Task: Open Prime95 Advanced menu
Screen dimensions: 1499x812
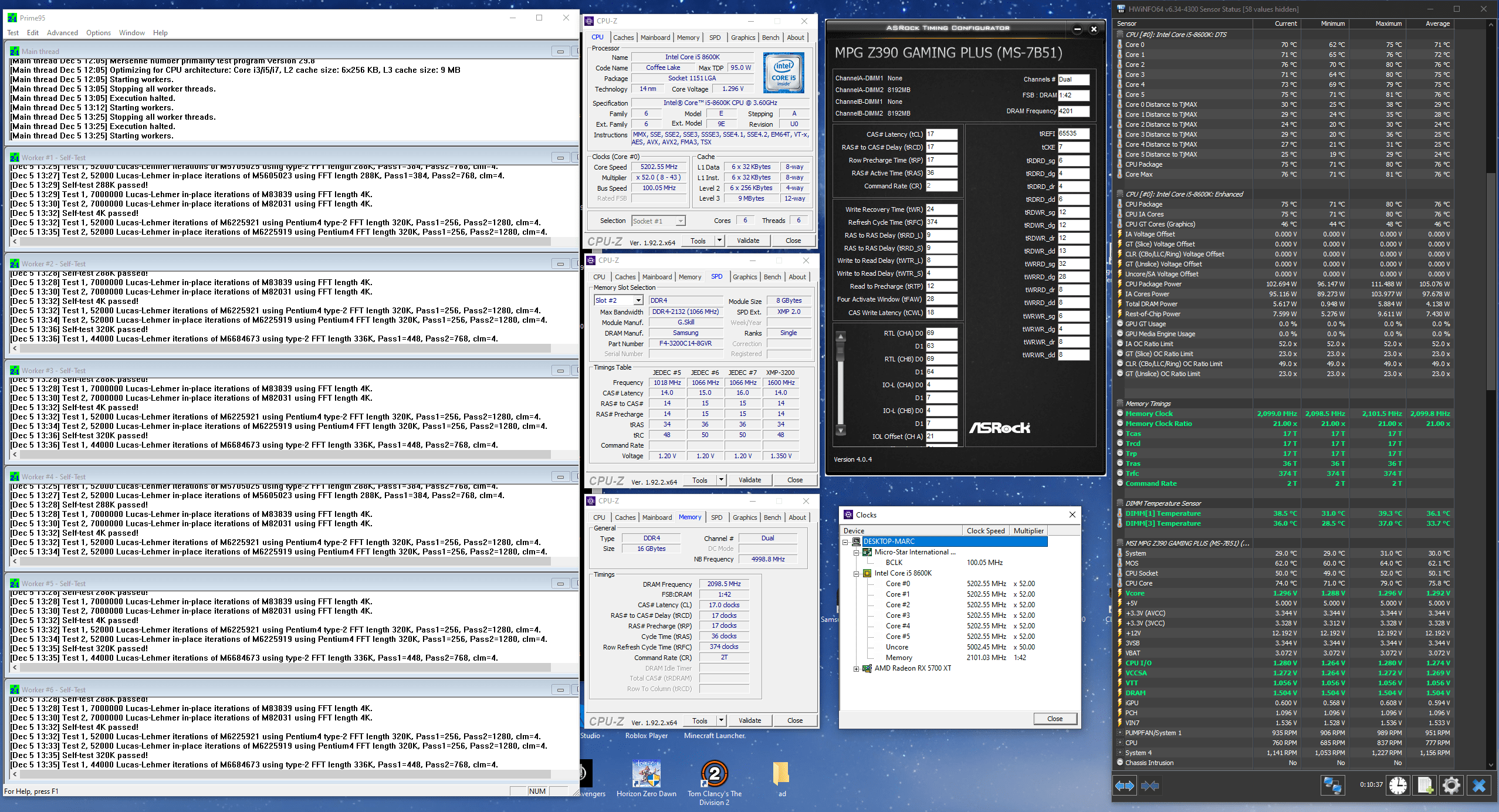Action: click(x=62, y=33)
